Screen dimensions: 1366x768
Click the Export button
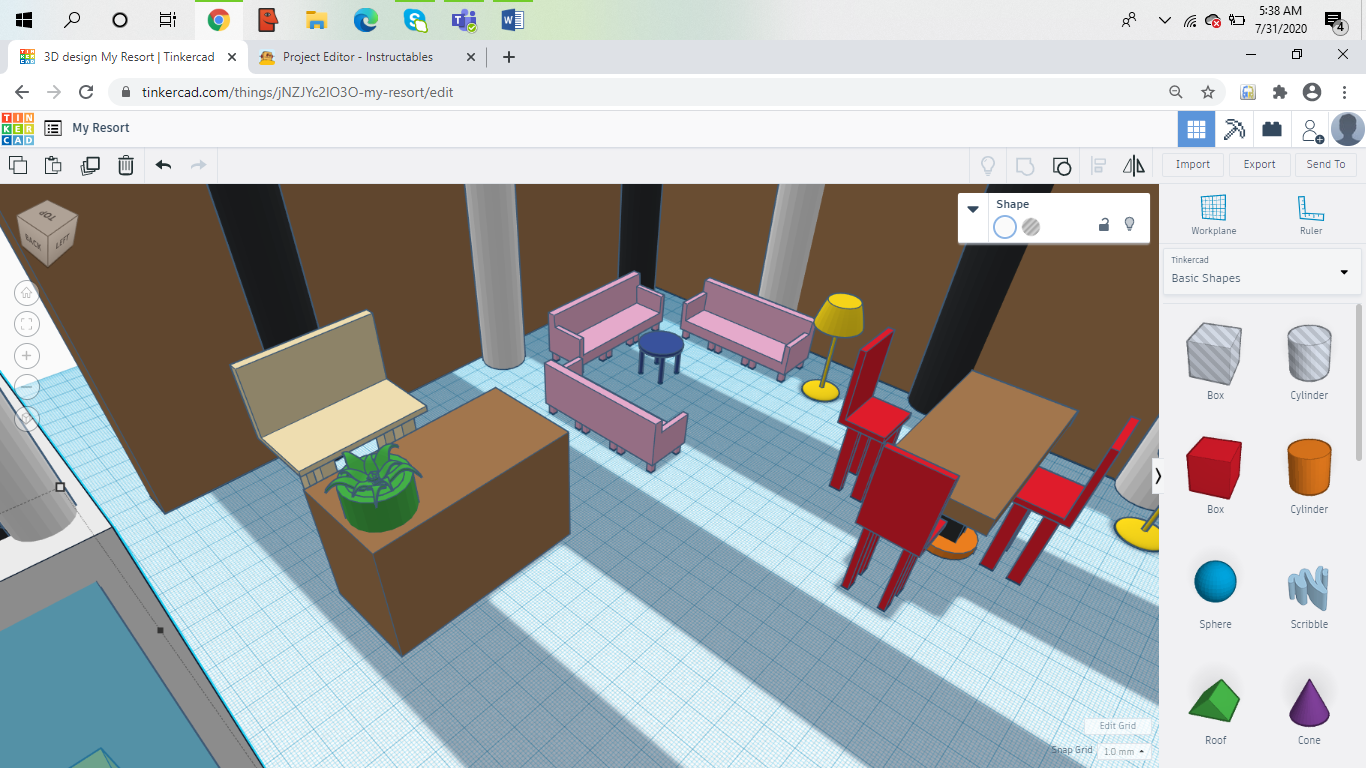[1259, 165]
